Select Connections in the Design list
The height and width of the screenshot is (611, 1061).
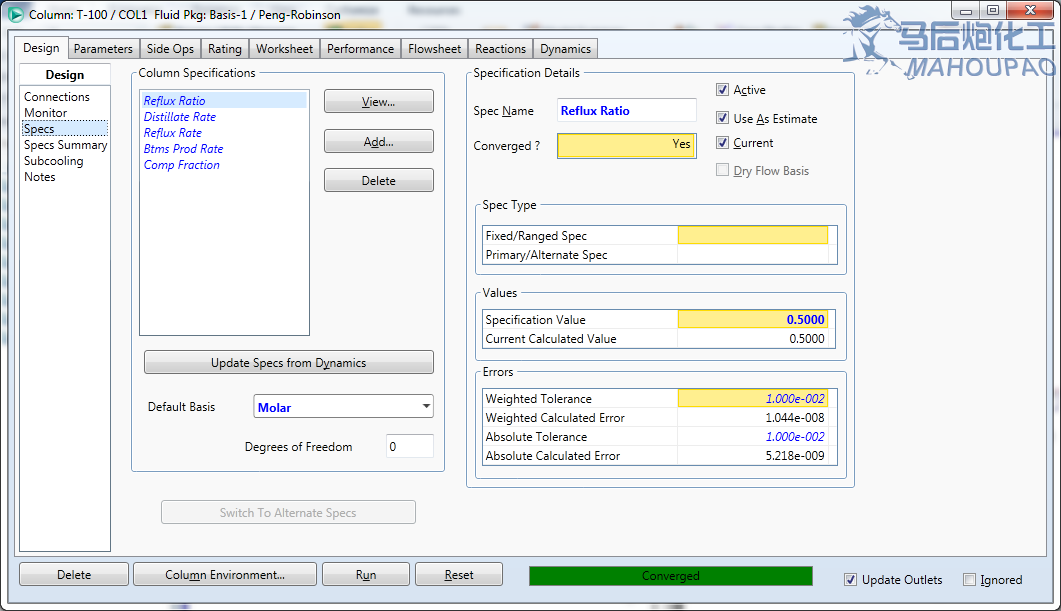coord(57,97)
